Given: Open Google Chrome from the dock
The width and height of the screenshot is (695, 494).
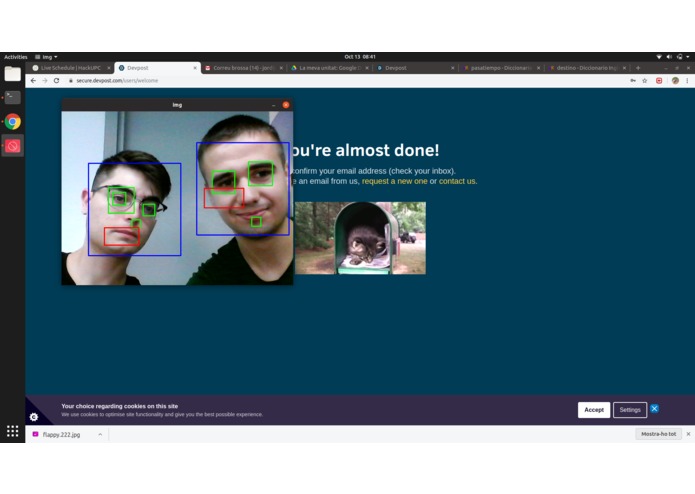Looking at the screenshot, I should pos(12,121).
